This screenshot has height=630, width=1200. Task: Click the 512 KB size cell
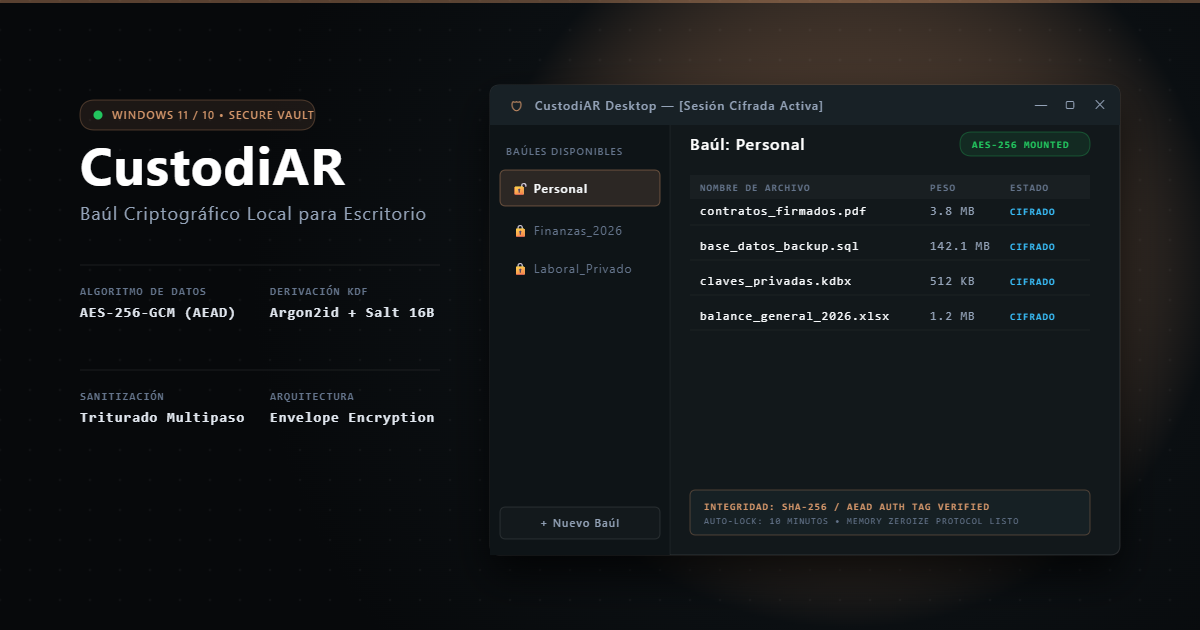(x=952, y=281)
